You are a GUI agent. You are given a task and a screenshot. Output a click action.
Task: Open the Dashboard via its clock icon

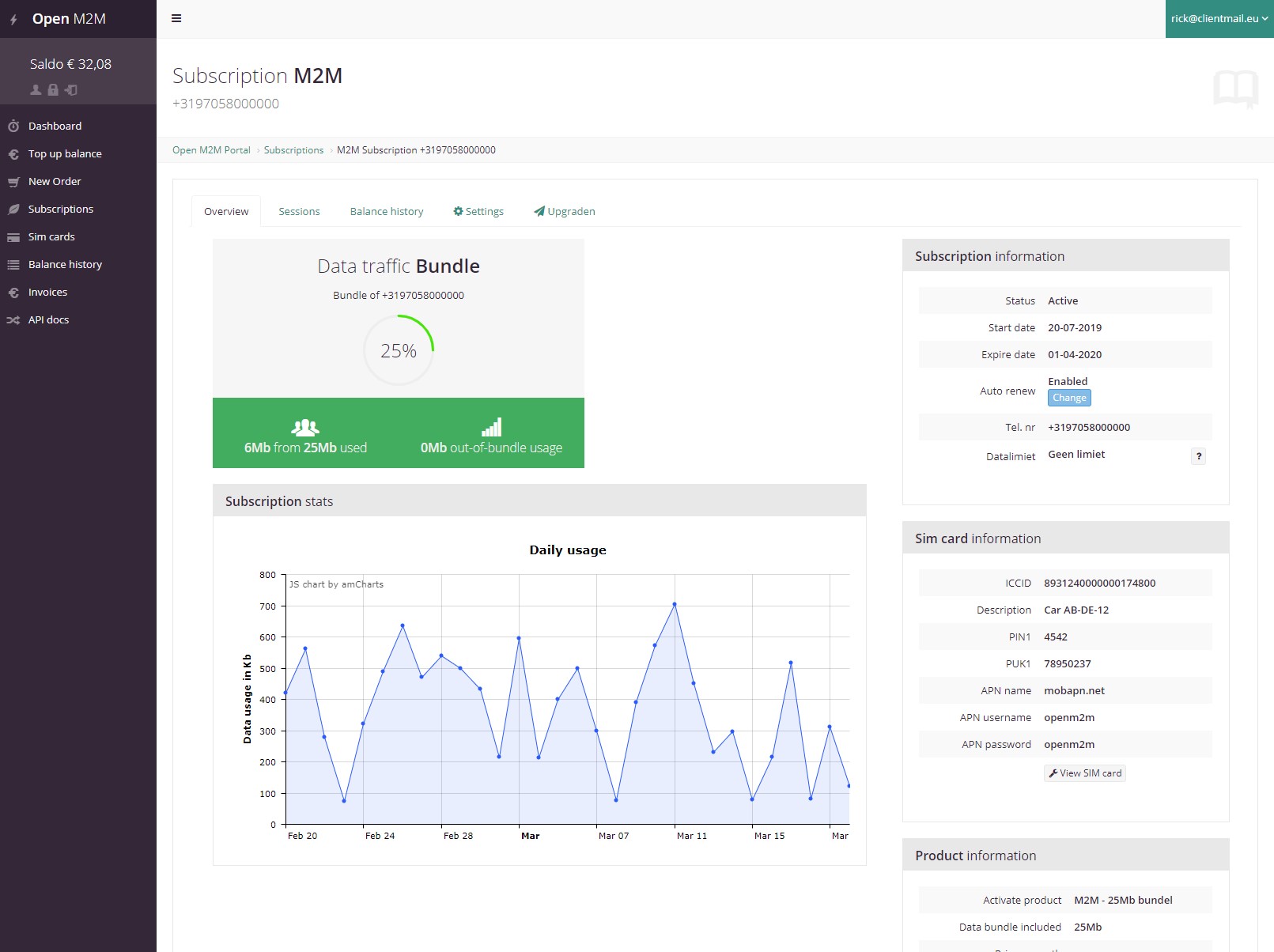[x=12, y=126]
